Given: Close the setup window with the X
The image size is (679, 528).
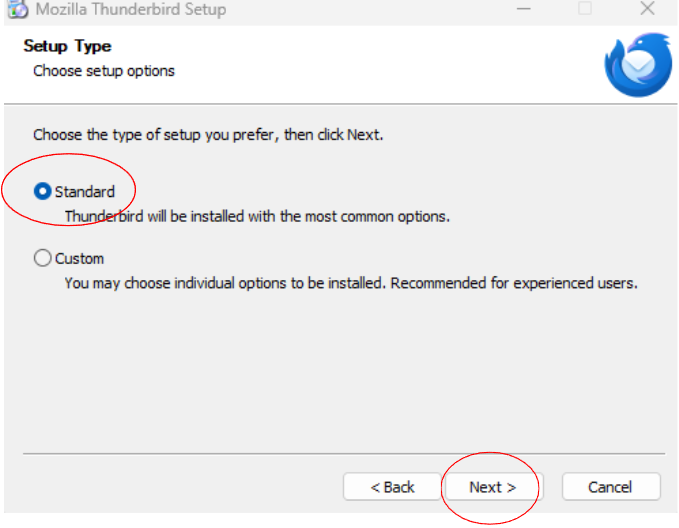Looking at the screenshot, I should (x=647, y=8).
